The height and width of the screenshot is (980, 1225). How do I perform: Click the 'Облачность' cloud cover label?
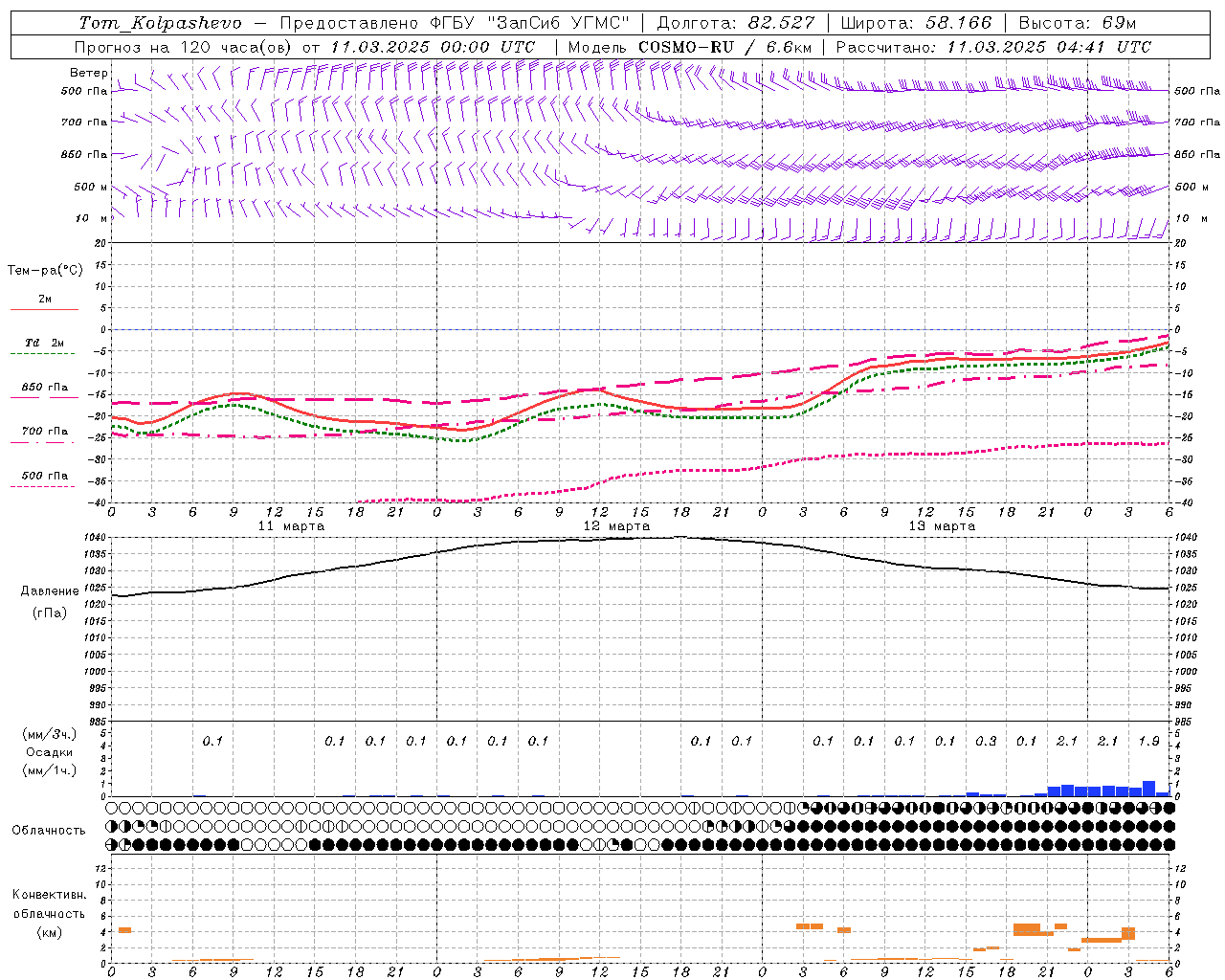49,831
